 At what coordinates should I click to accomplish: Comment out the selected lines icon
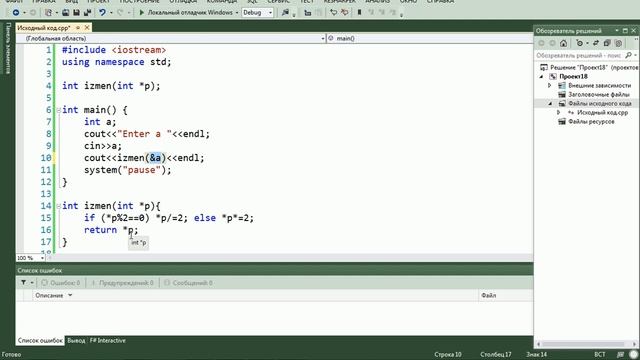333,13
